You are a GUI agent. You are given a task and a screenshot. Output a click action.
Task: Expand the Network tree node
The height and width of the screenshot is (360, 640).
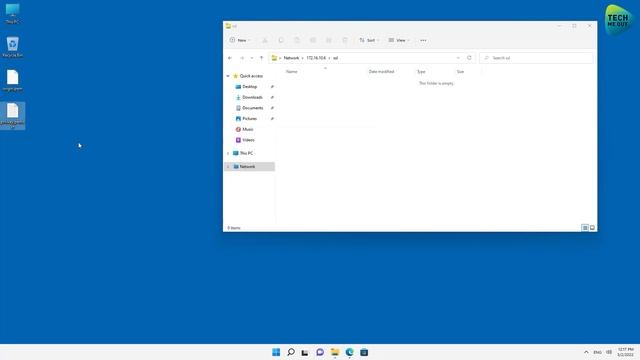228,167
